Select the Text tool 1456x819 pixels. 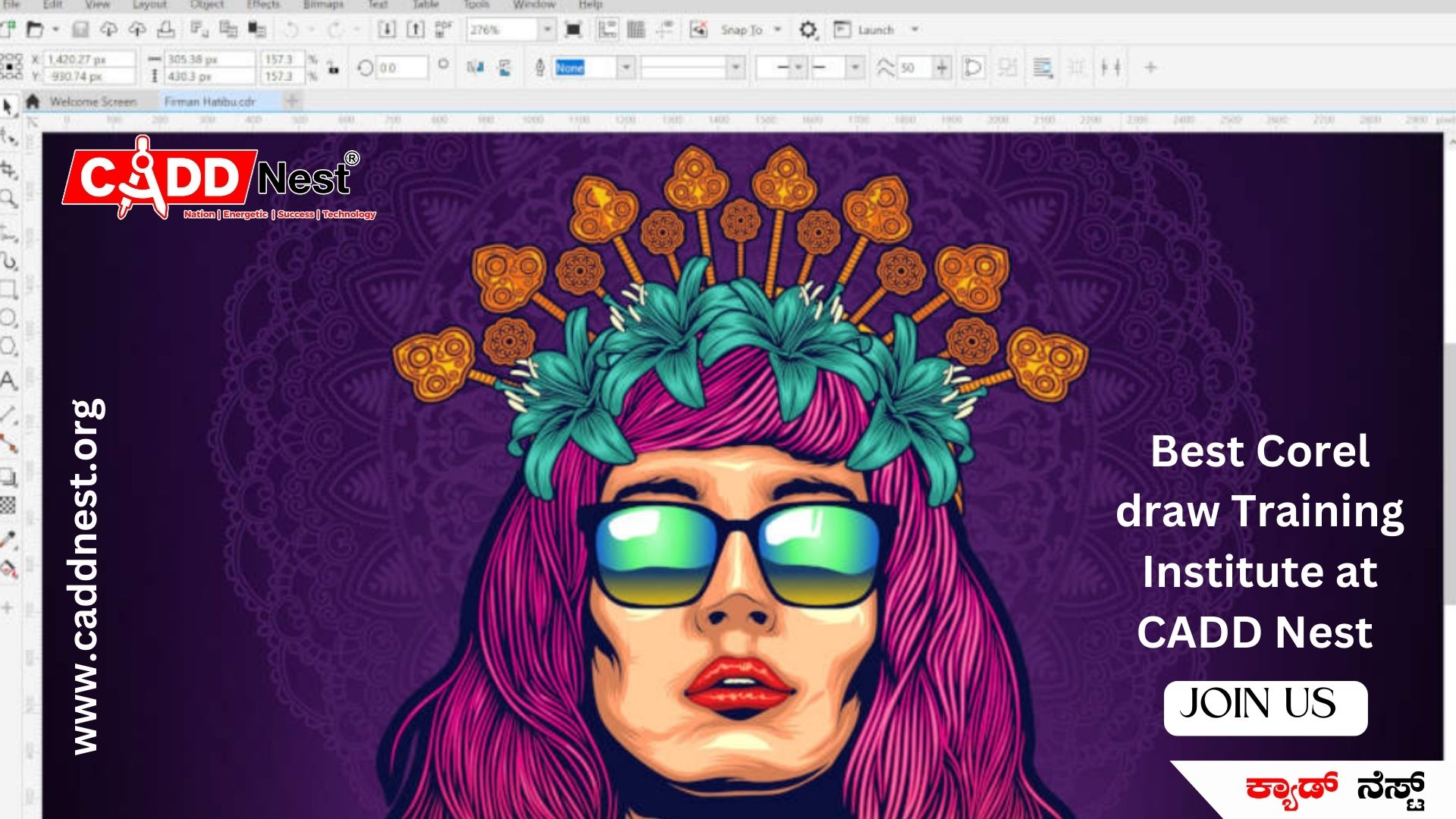coord(8,380)
